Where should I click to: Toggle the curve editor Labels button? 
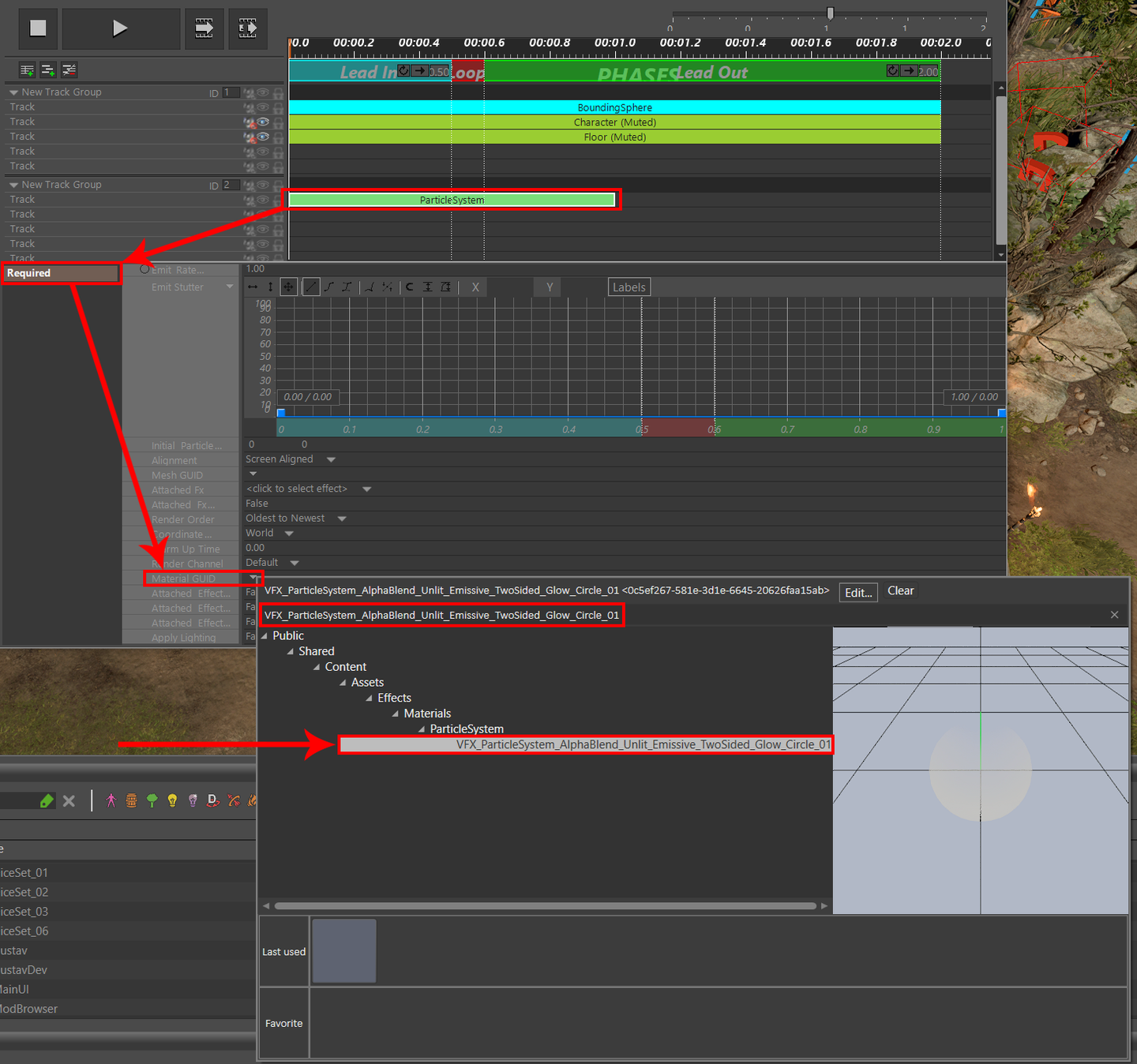629,287
